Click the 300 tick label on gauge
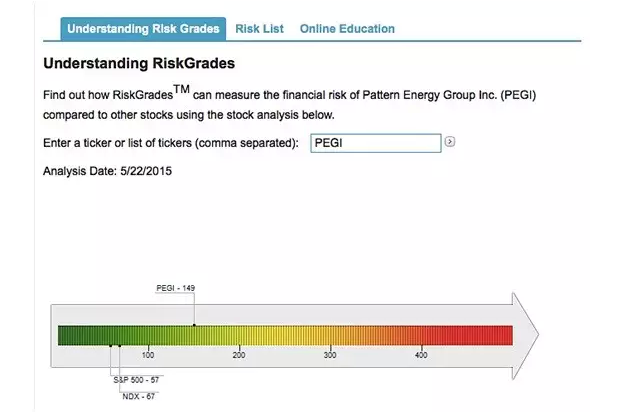625x412 pixels. (x=330, y=355)
